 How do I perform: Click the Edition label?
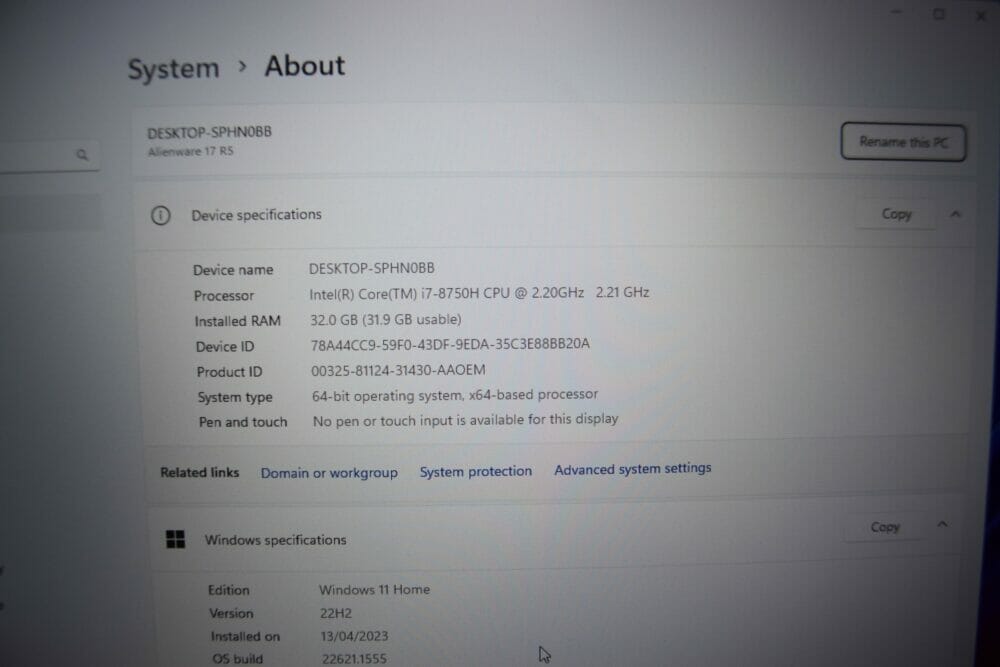coord(228,590)
